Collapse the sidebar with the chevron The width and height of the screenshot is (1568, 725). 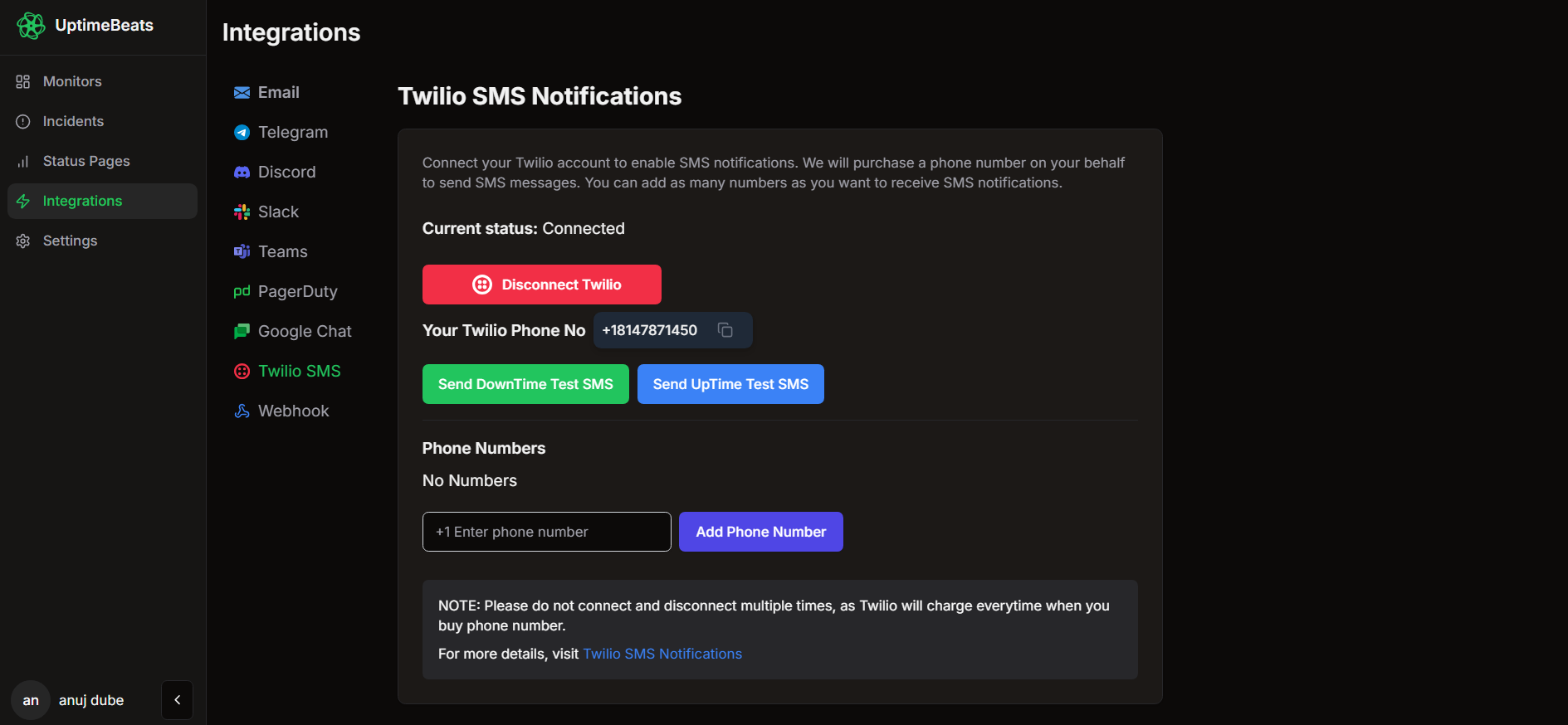pyautogui.click(x=177, y=700)
